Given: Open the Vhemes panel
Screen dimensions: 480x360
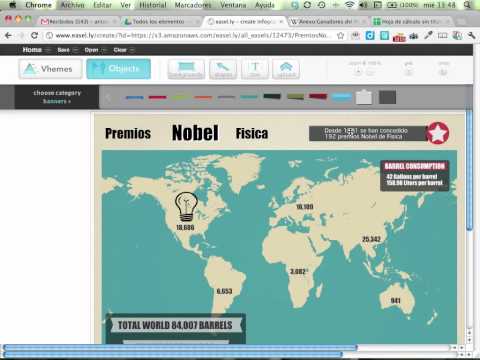Looking at the screenshot, I should coord(50,69).
